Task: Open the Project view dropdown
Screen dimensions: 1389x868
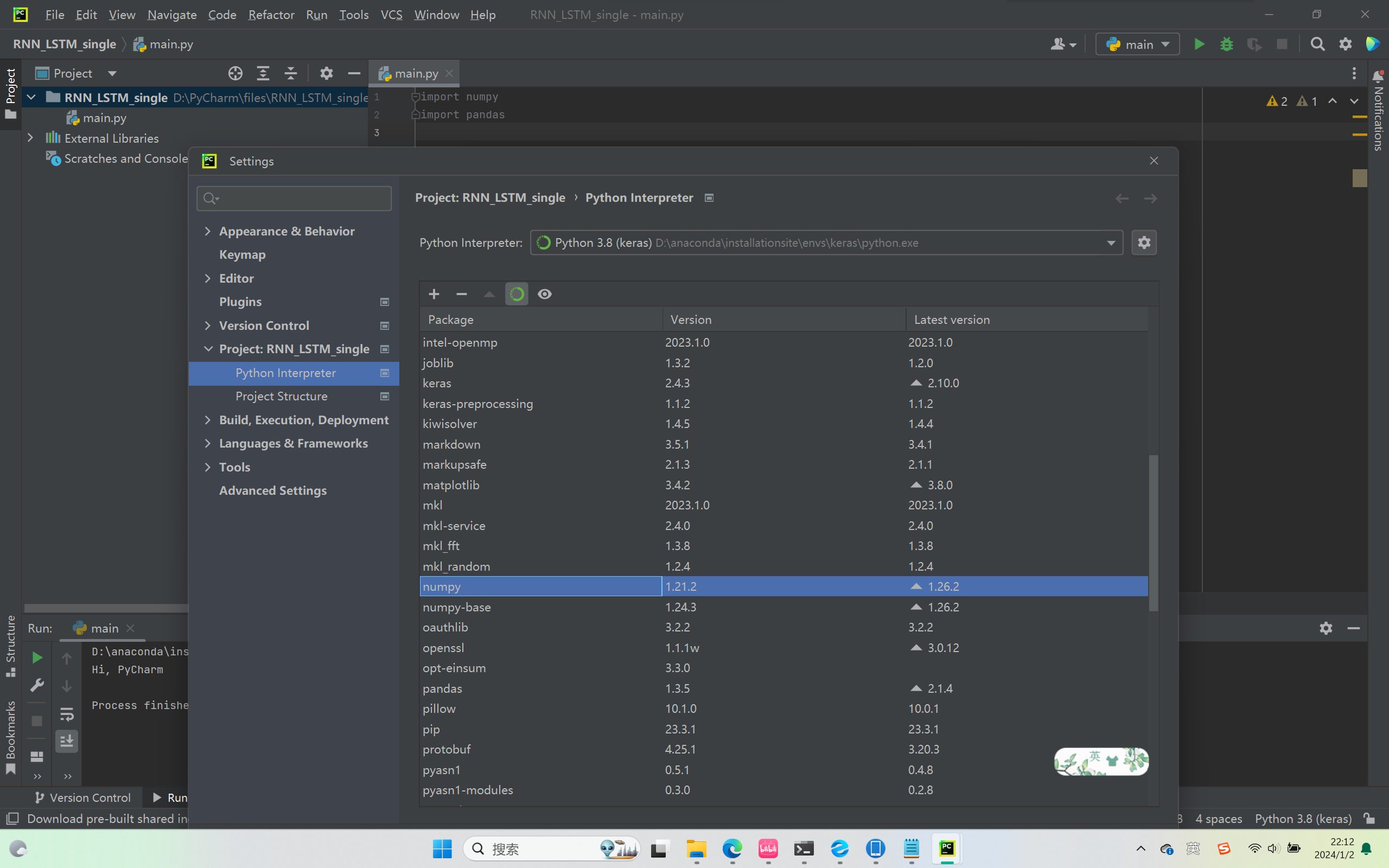Action: click(x=112, y=73)
